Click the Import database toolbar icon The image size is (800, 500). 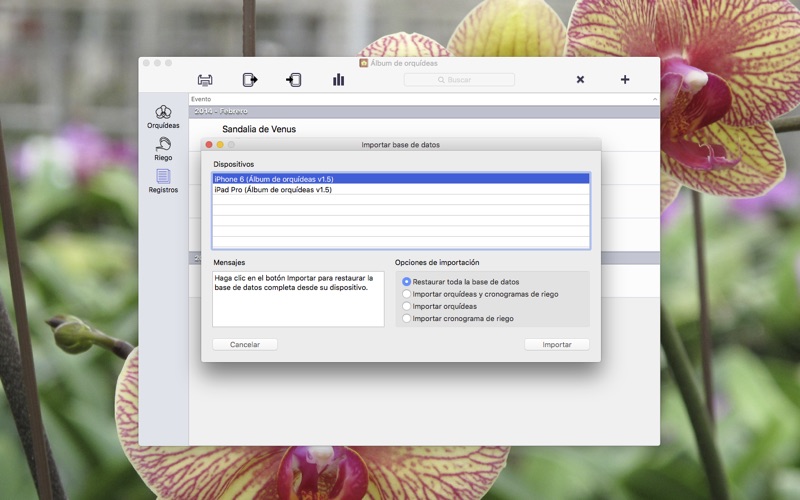[294, 80]
